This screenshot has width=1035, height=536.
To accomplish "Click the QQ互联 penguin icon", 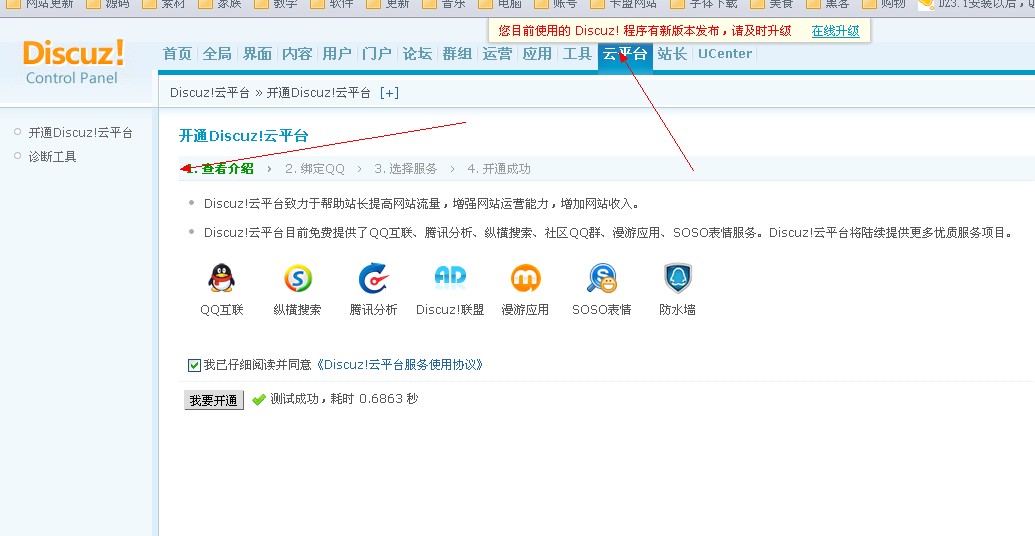I will click(x=221, y=278).
